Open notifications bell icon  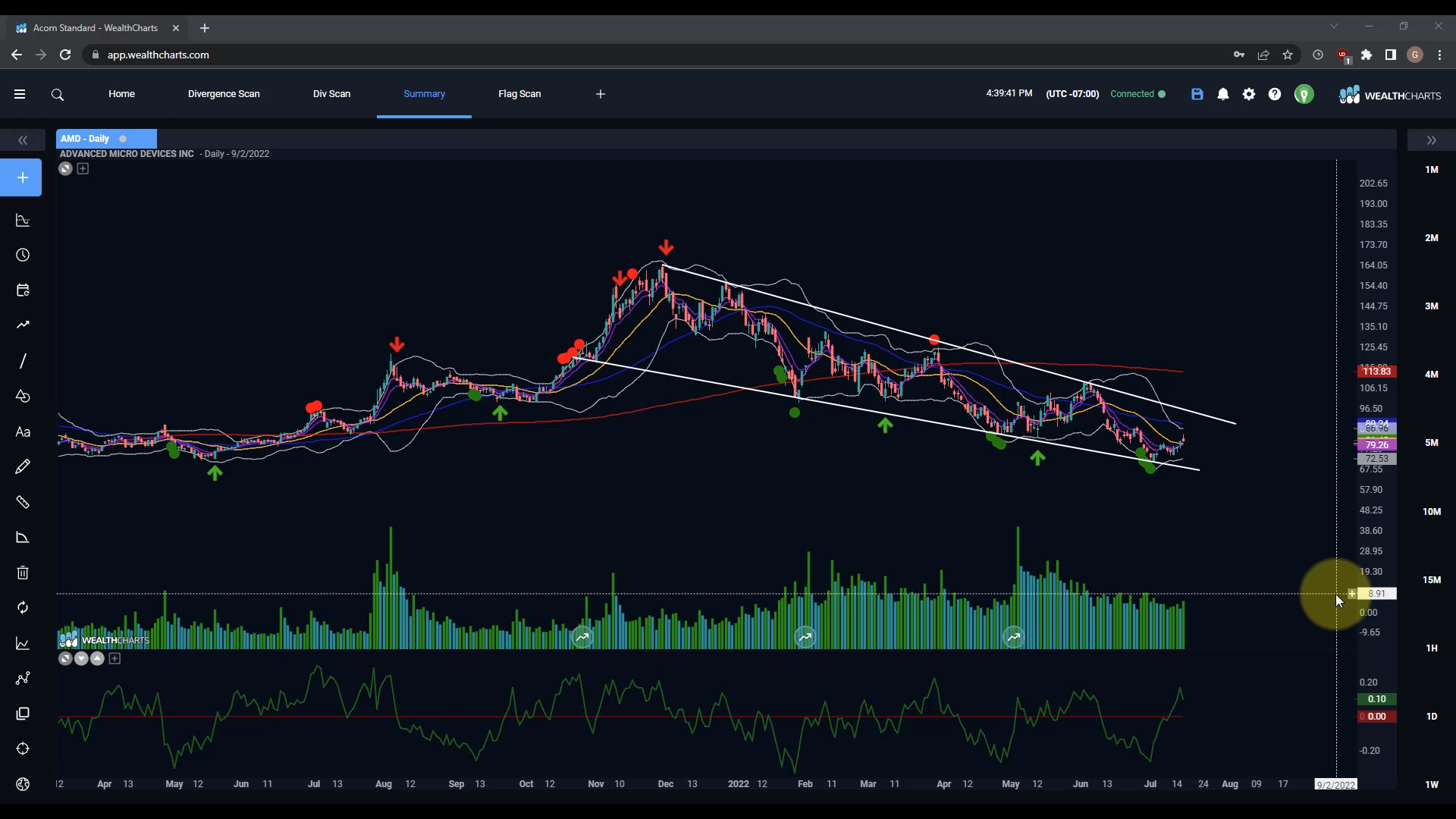point(1223,94)
